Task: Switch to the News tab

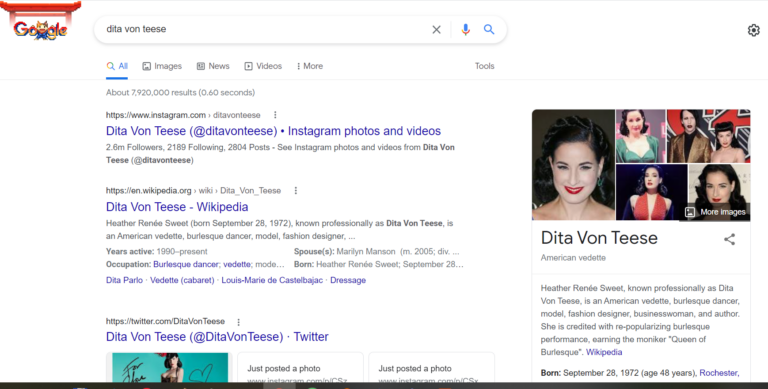Action: pos(213,66)
